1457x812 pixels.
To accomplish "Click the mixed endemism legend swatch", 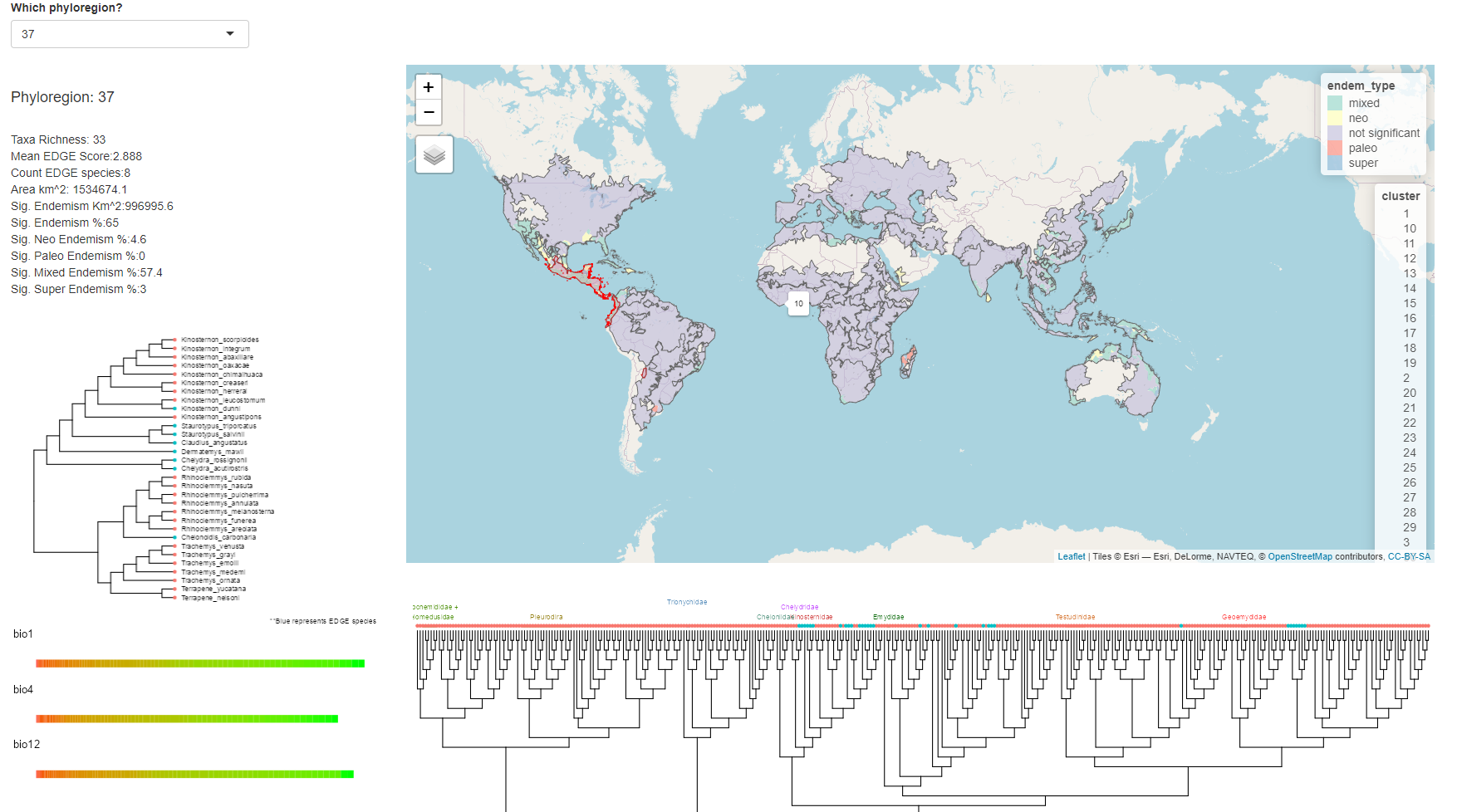I will click(1335, 103).
